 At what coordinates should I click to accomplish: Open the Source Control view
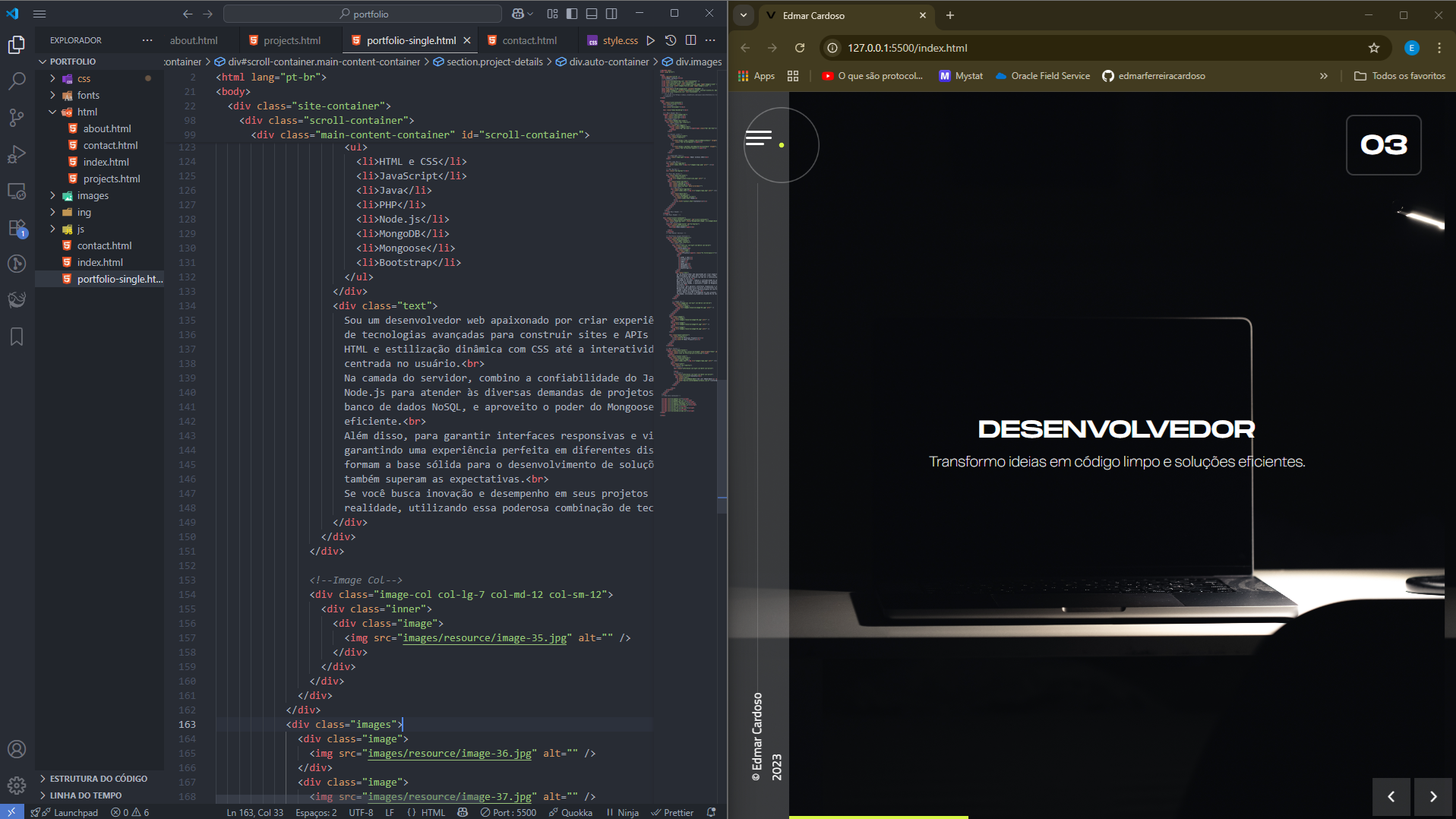point(17,117)
